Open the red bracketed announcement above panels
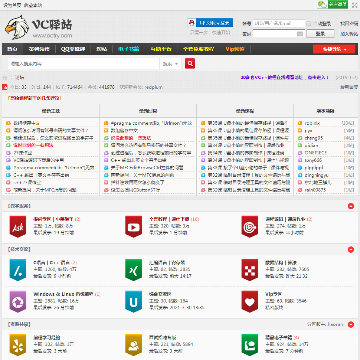This screenshot has height=360, width=360. coord(35,98)
